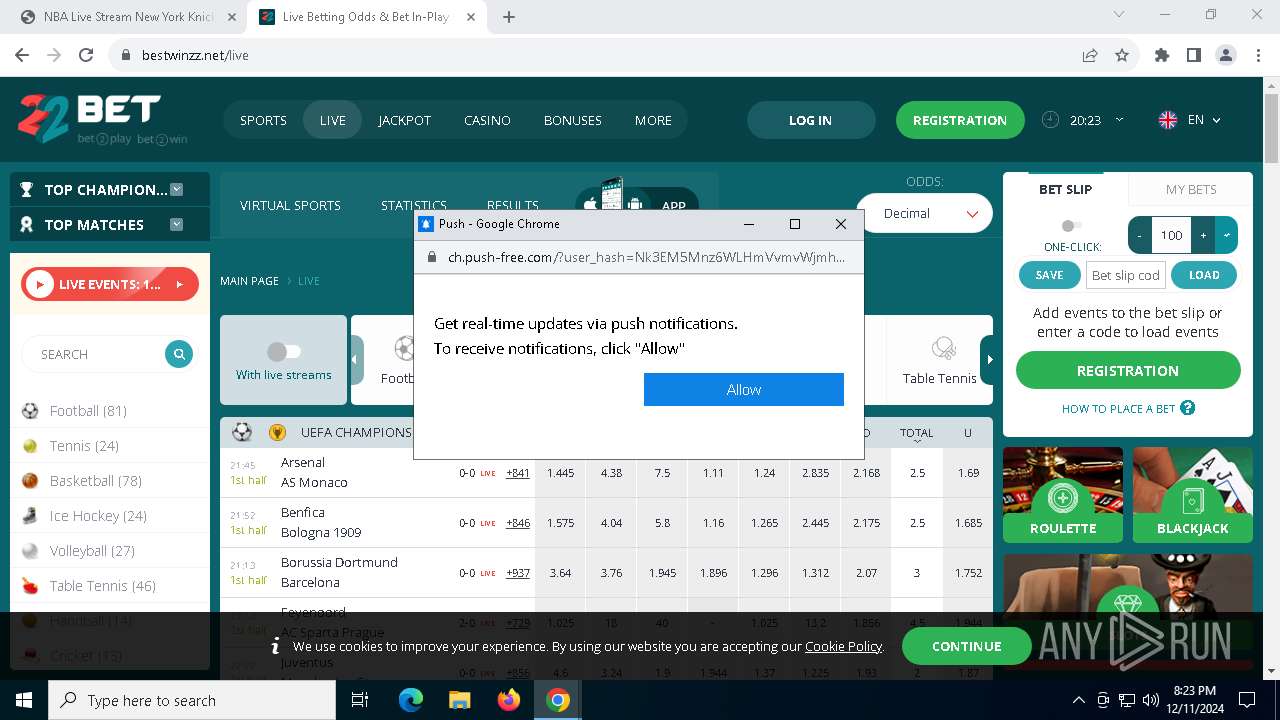Open the SPORTS menu
Screen dimensions: 1280x720
[263, 120]
